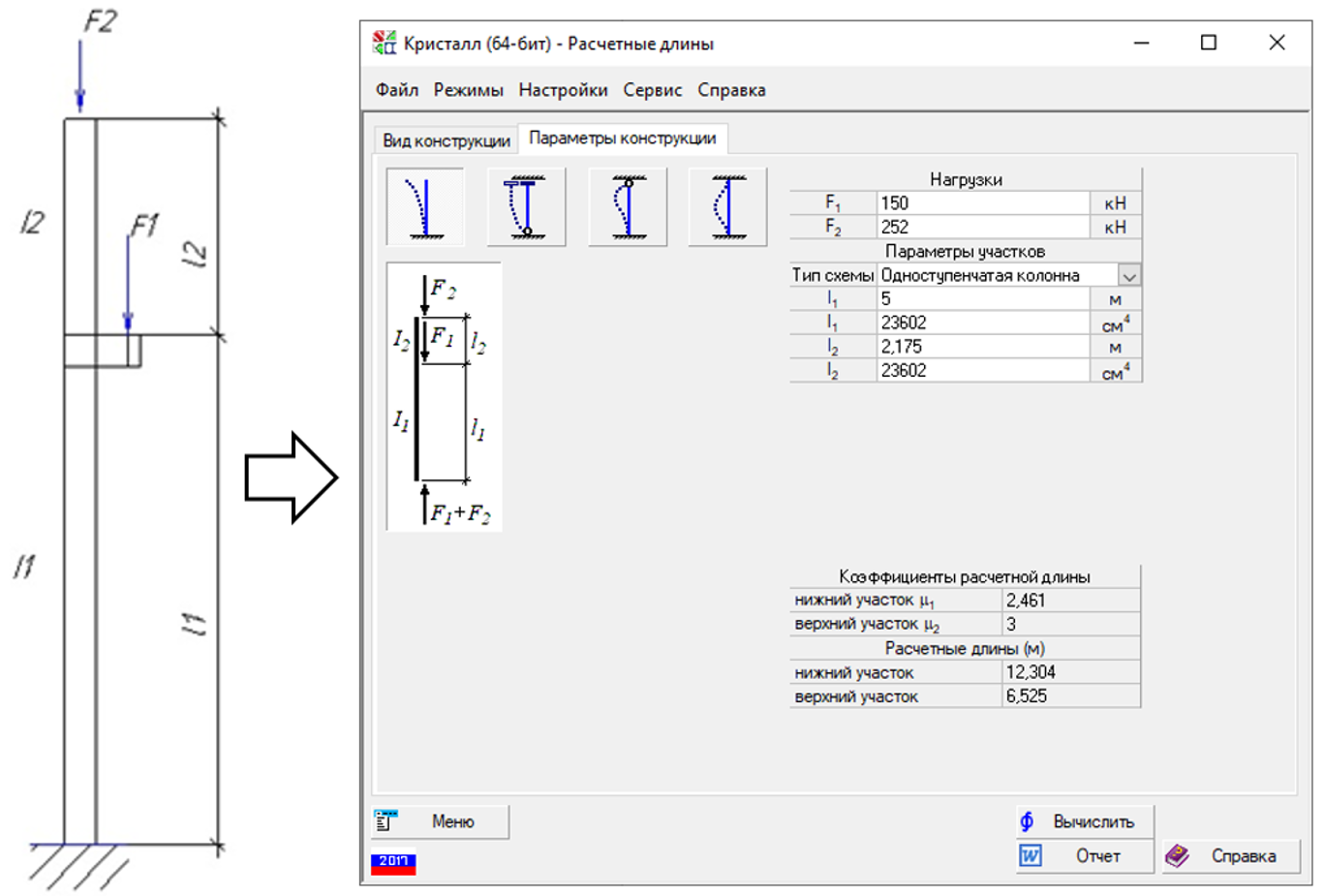
Task: Choose the third column support scheme icon
Action: click(x=628, y=206)
